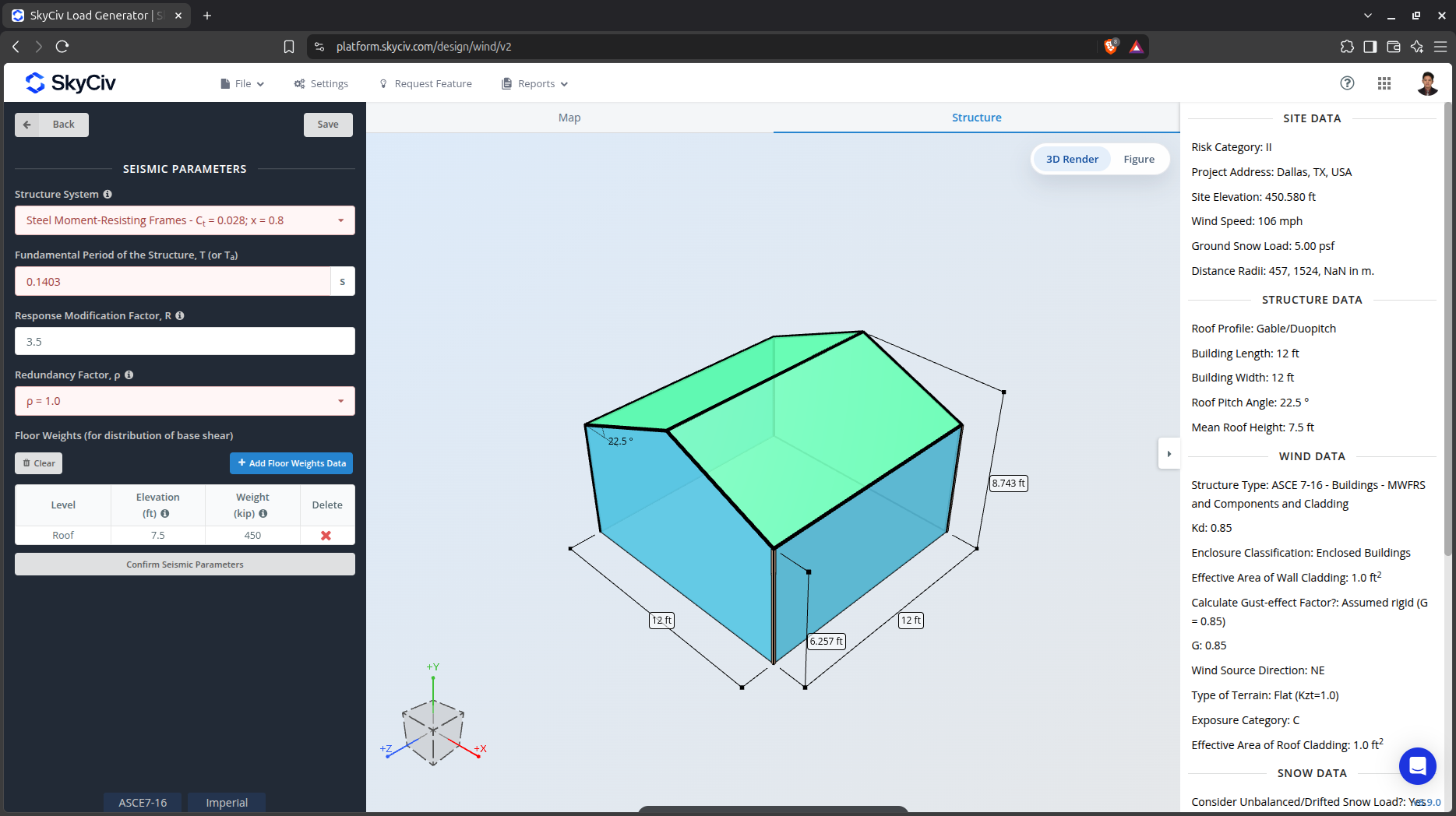
Task: Clear the floor weights table
Action: pos(39,463)
